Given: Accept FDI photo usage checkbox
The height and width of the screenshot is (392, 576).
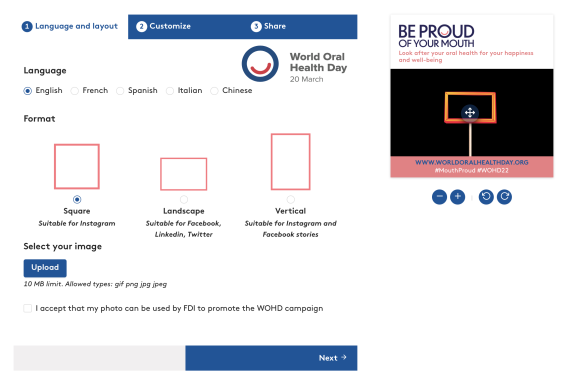Looking at the screenshot, I should point(28,308).
